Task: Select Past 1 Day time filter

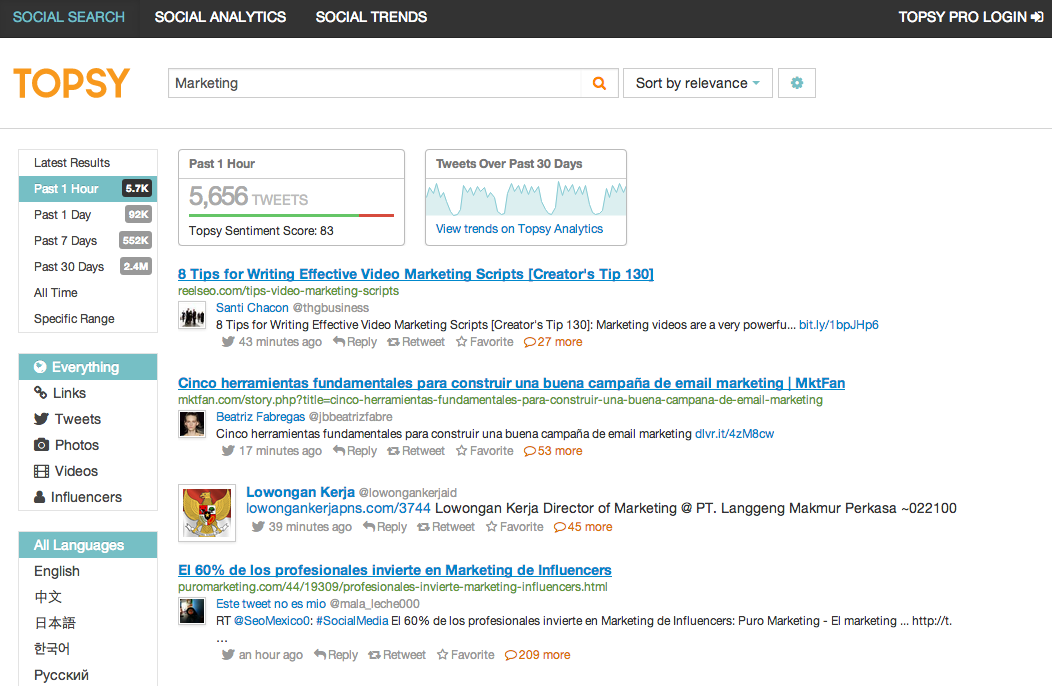Action: 88,215
